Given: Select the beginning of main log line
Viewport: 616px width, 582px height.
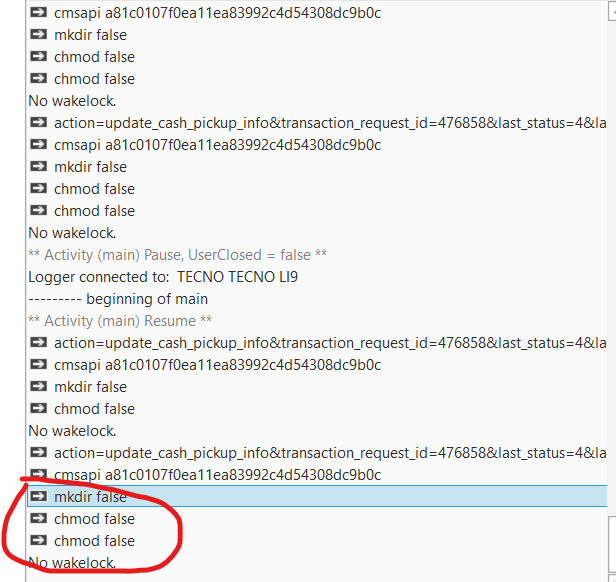Looking at the screenshot, I should (118, 299).
